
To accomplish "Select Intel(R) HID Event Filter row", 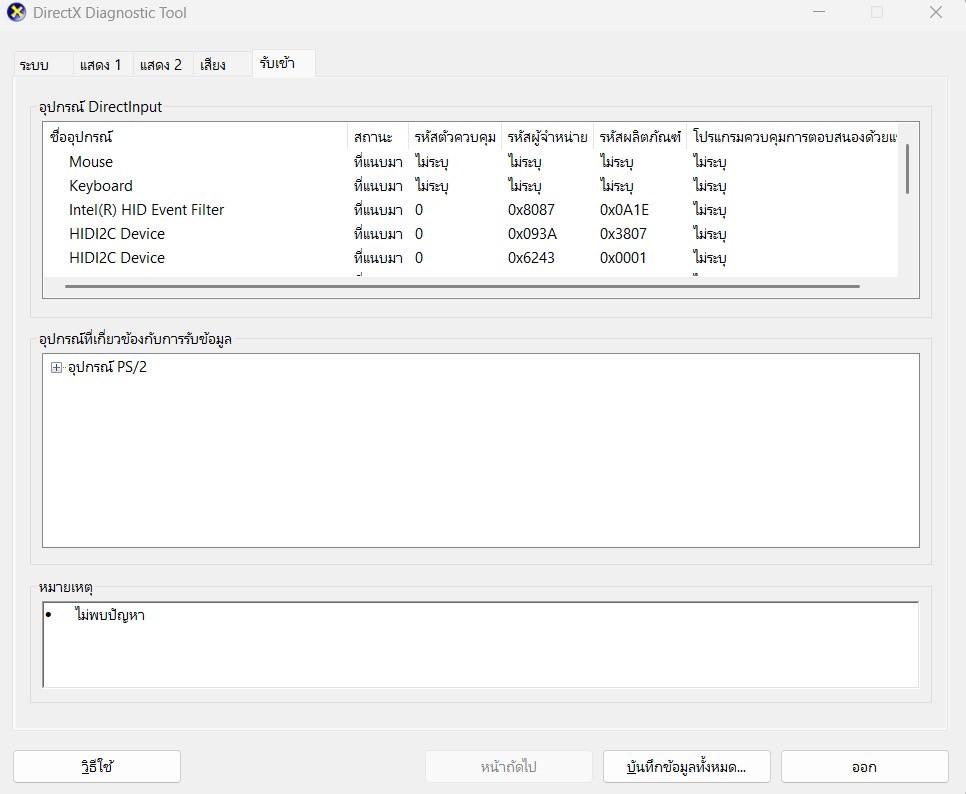I will [x=146, y=210].
